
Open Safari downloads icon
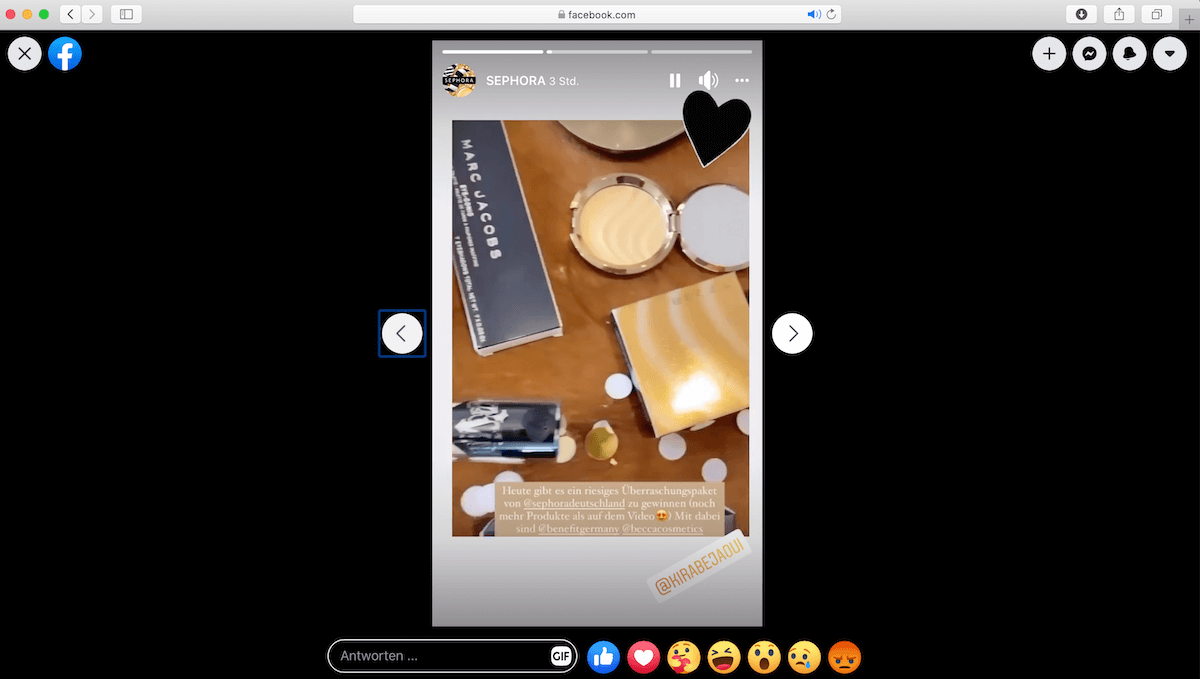[1082, 14]
